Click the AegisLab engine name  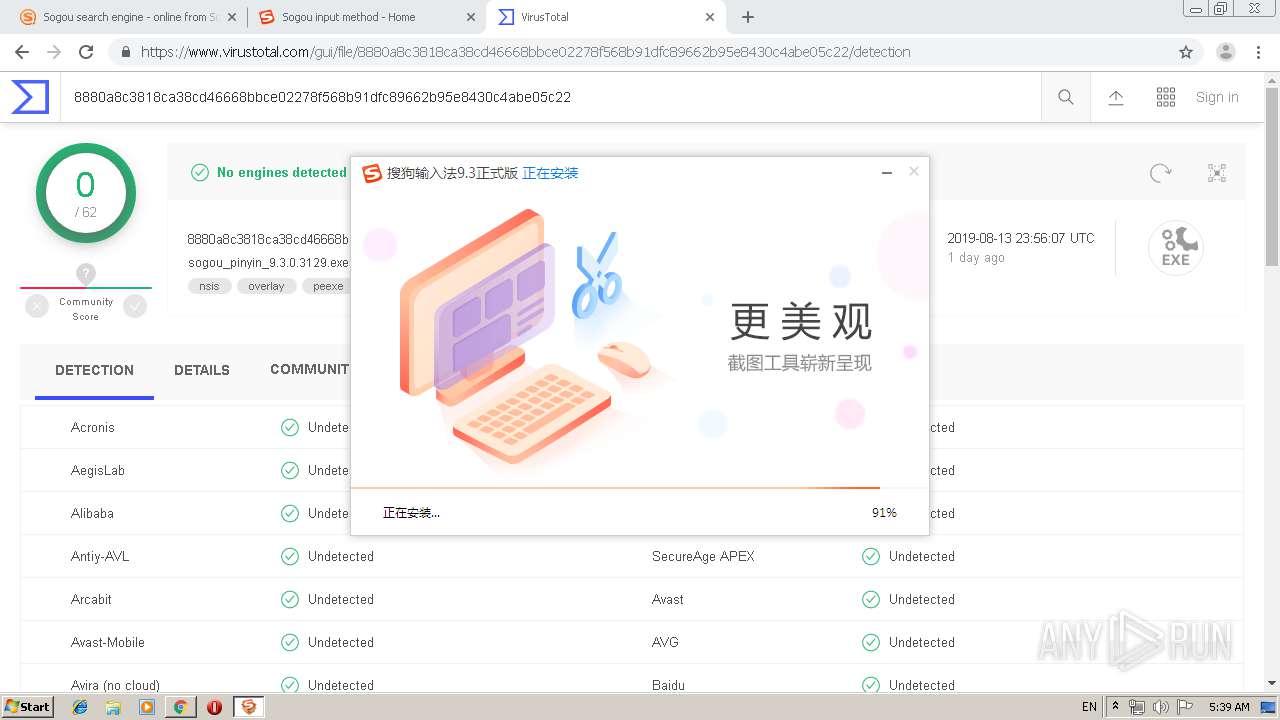pos(98,470)
